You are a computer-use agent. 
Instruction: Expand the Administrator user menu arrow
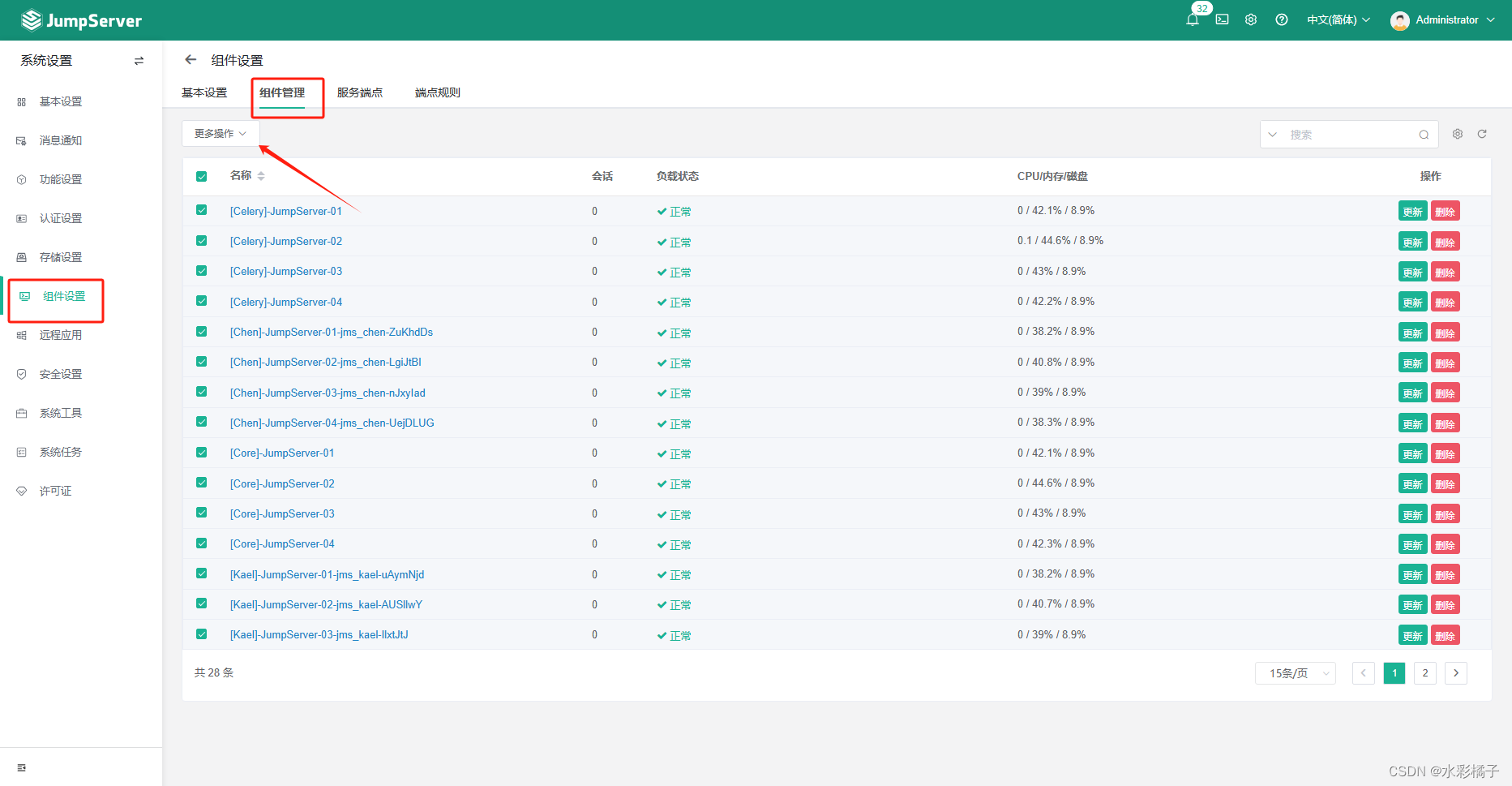pyautogui.click(x=1490, y=20)
